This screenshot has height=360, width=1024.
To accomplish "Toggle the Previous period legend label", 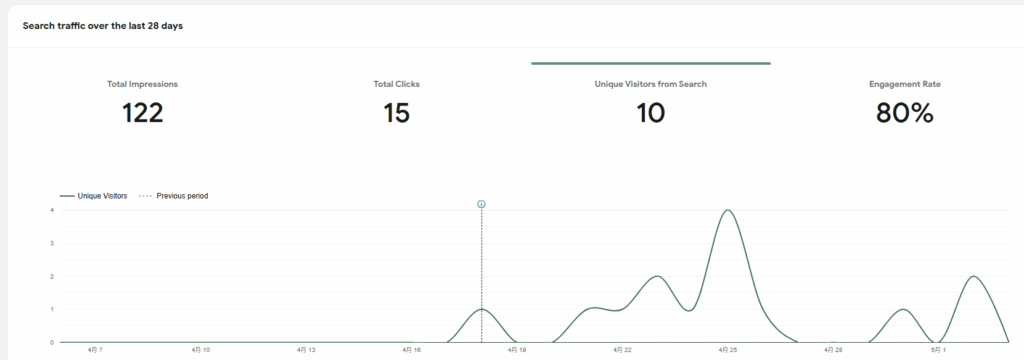I will (x=182, y=196).
